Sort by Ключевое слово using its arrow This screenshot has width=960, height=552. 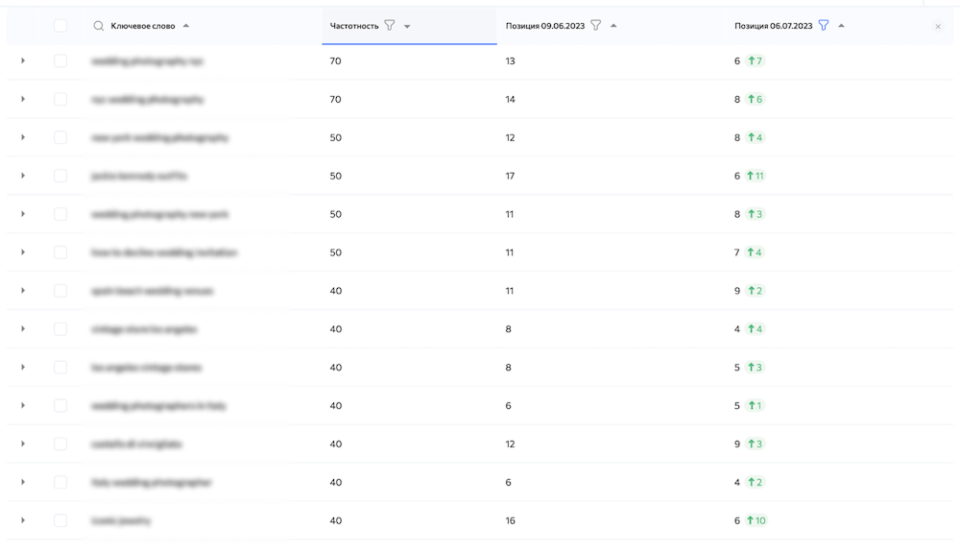[187, 26]
